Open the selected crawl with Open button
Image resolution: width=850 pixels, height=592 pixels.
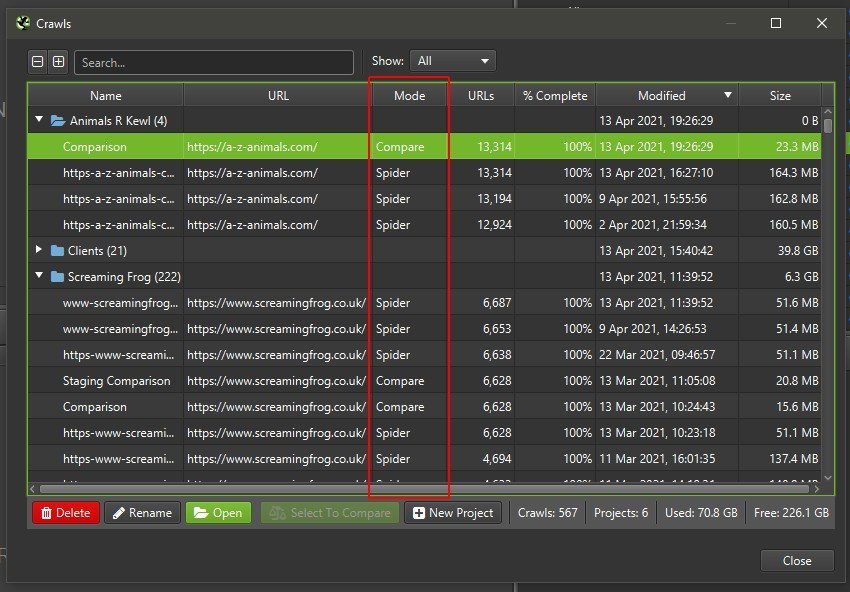coord(218,513)
